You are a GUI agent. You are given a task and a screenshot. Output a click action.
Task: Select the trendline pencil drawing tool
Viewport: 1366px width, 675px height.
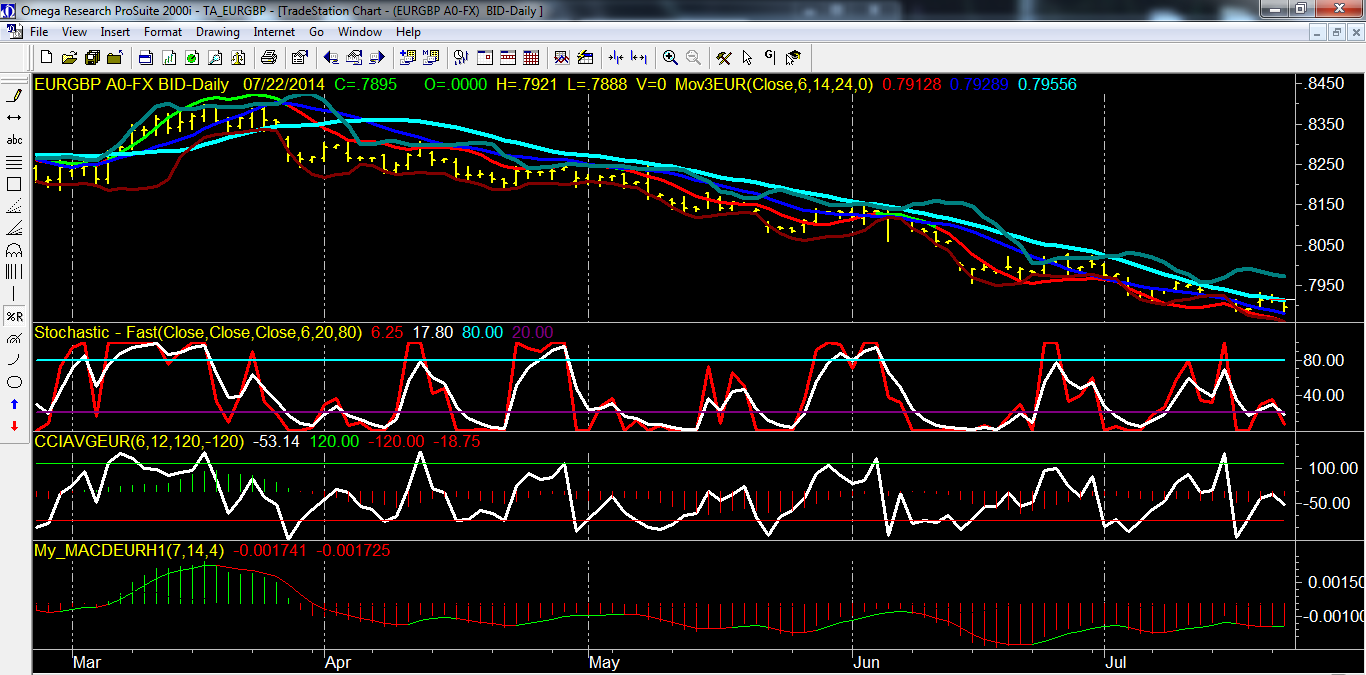click(x=14, y=96)
